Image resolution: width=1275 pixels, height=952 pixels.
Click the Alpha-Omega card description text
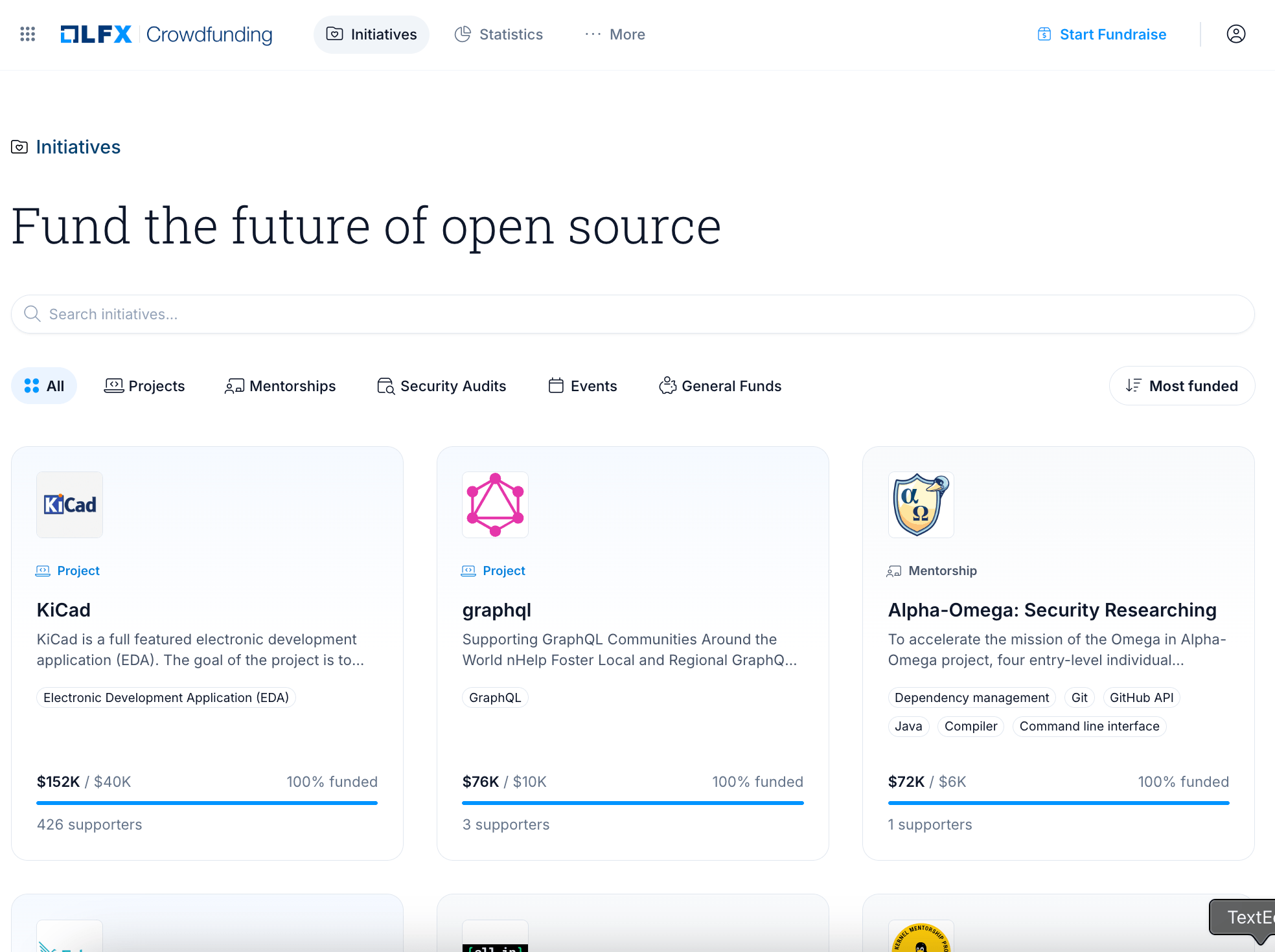tap(1057, 650)
